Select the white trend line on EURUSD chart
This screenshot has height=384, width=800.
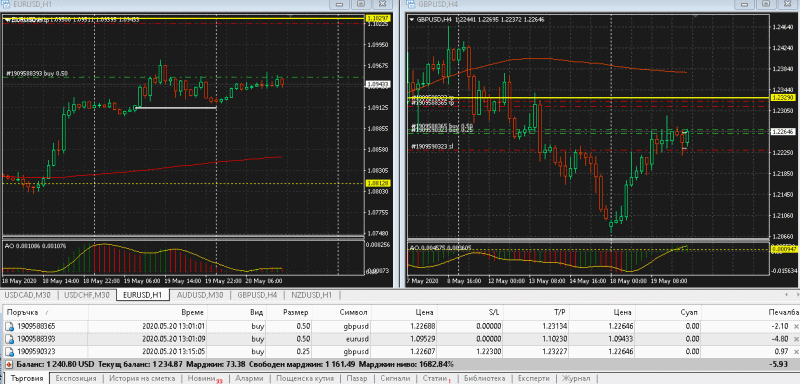[x=176, y=108]
